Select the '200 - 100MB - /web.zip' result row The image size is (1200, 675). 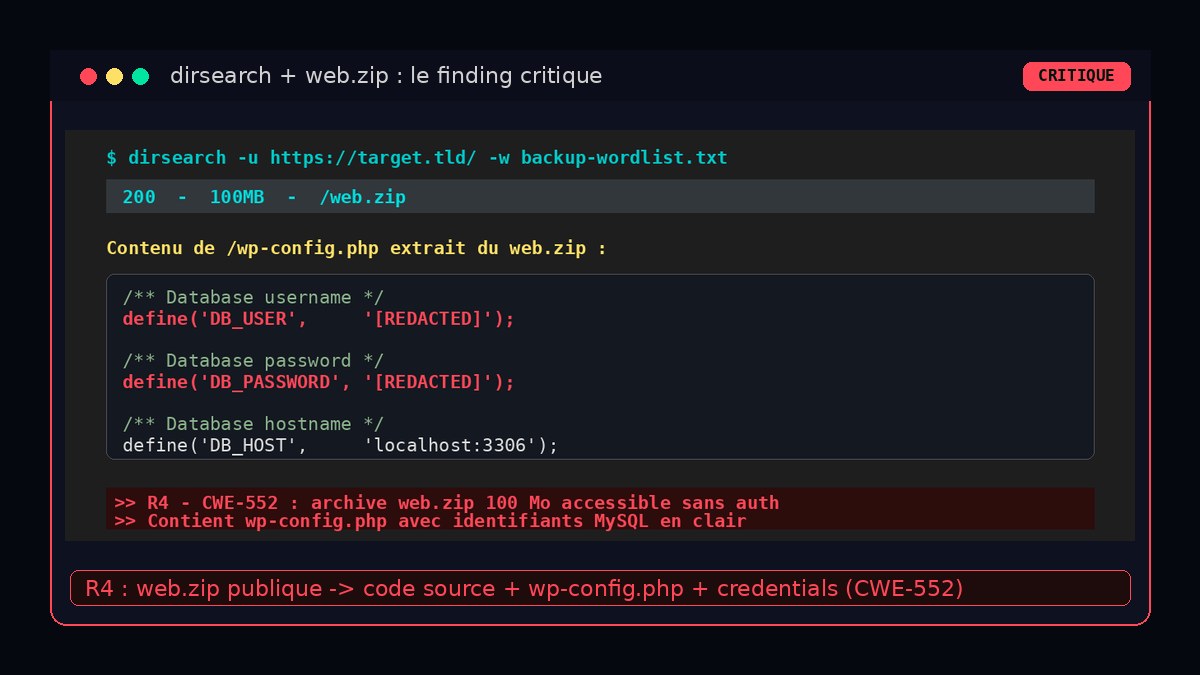click(x=600, y=197)
